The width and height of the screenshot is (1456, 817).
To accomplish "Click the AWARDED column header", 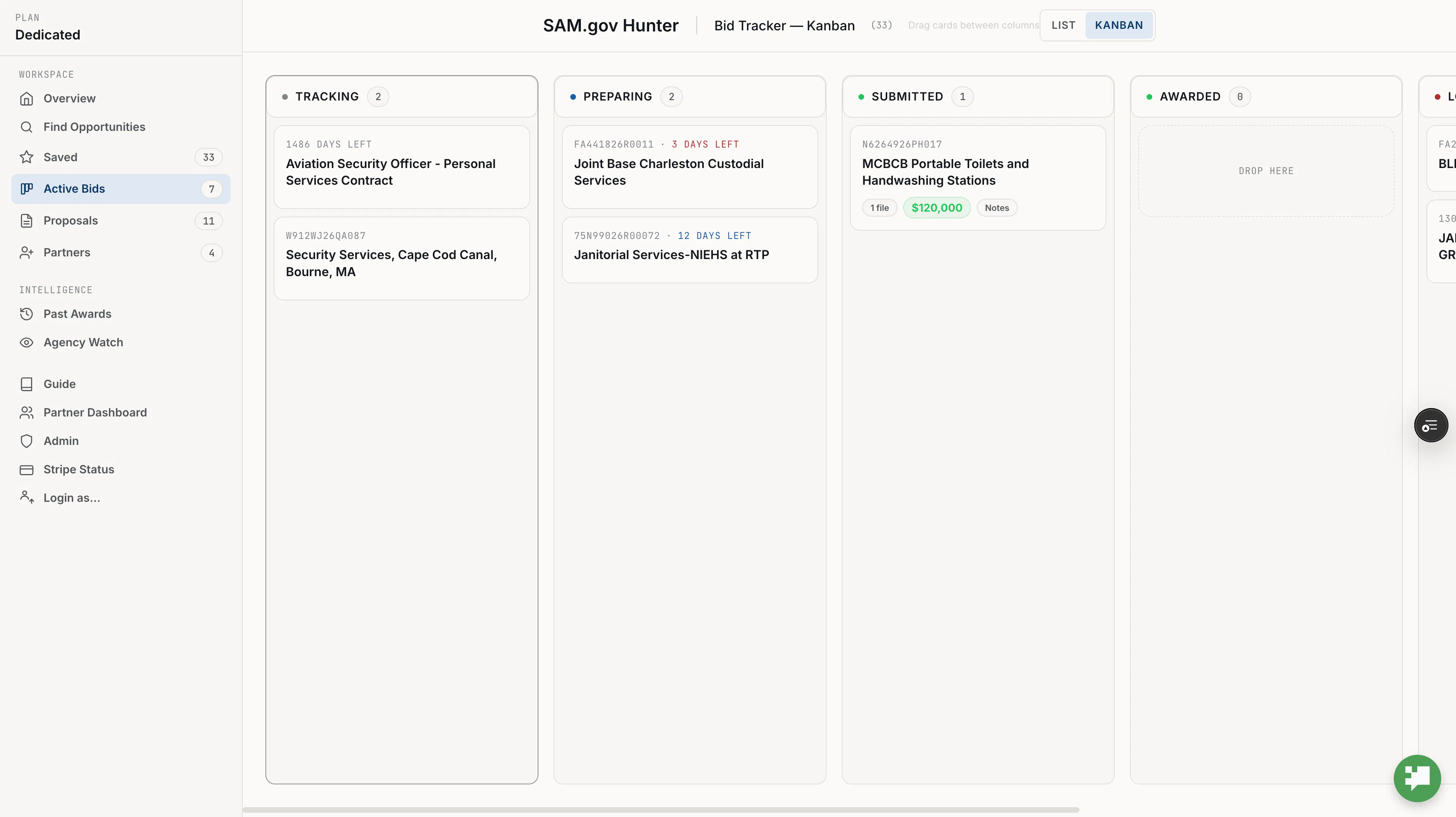I will click(1266, 97).
